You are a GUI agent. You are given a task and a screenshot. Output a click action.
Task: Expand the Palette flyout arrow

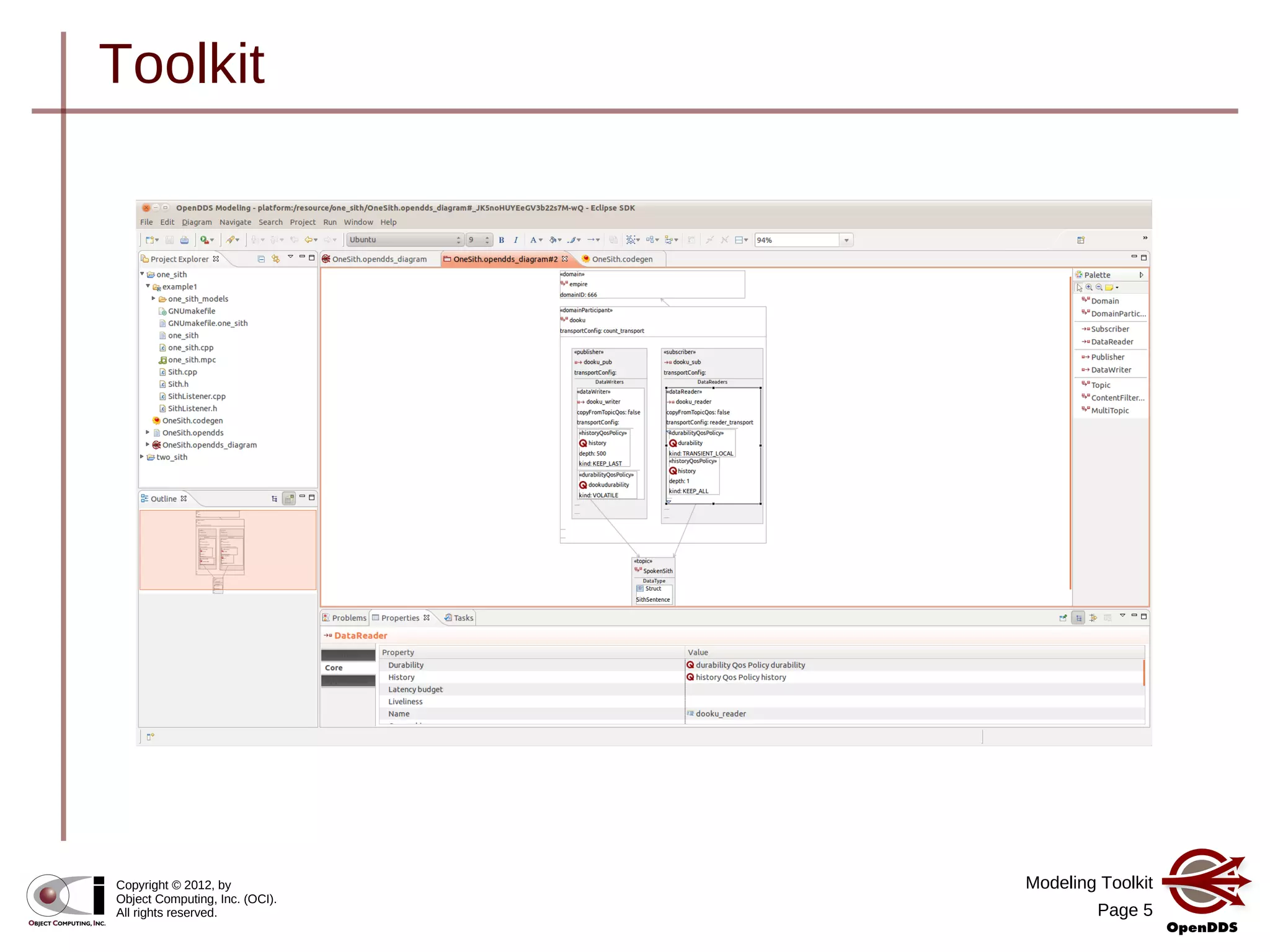coord(1141,275)
